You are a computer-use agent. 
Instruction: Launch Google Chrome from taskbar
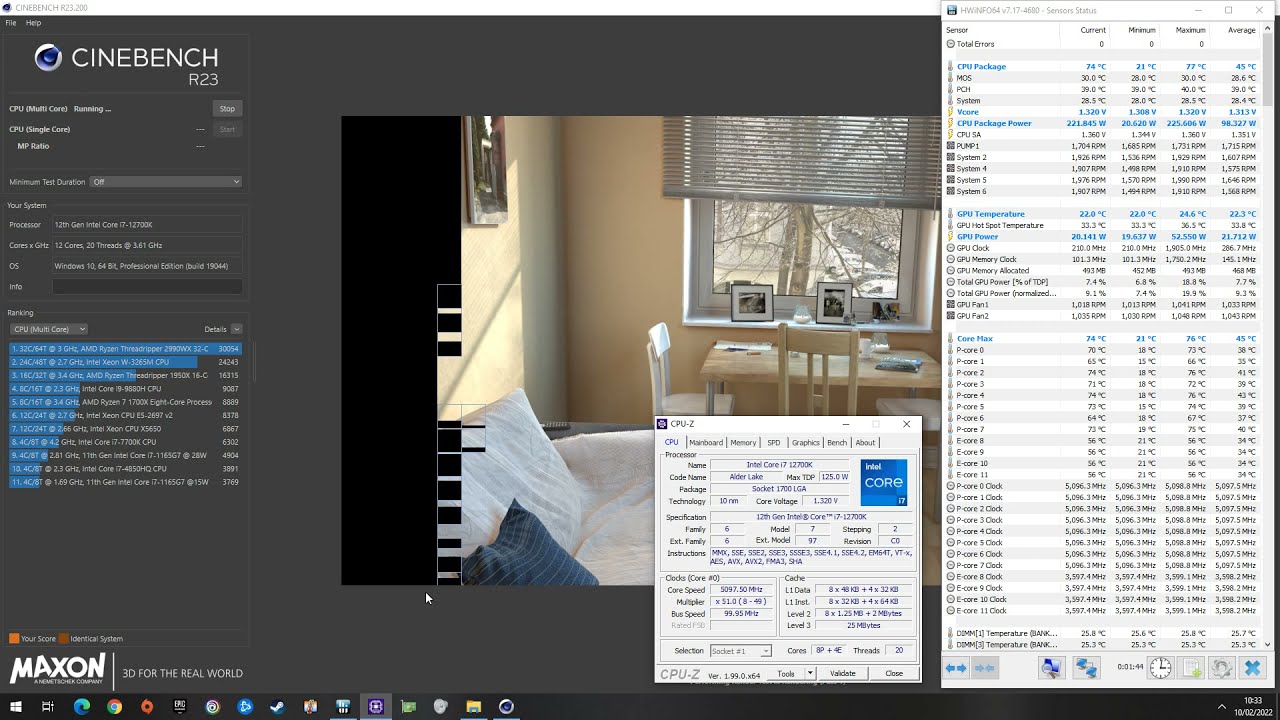[114, 706]
